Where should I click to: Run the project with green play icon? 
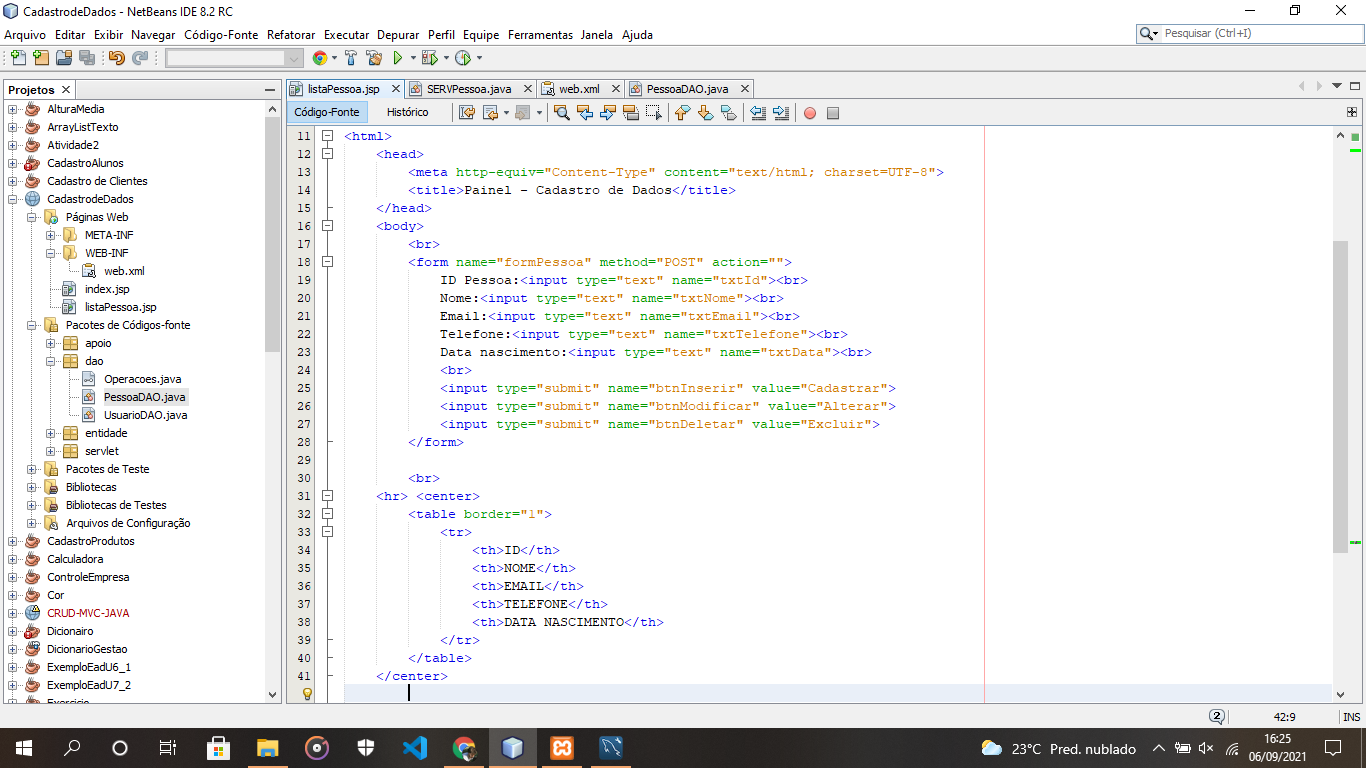coord(397,58)
